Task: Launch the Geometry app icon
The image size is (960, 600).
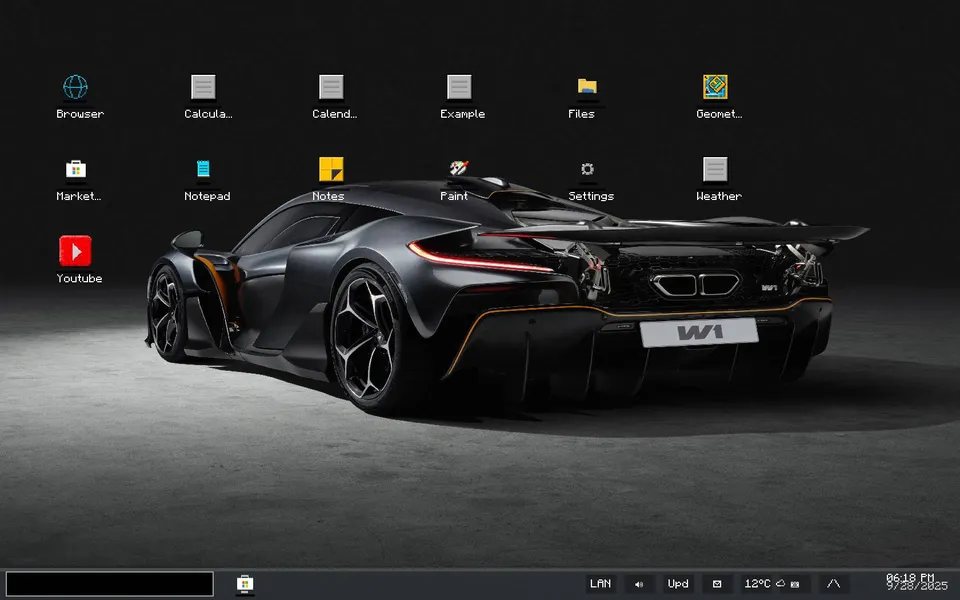Action: pos(715,87)
